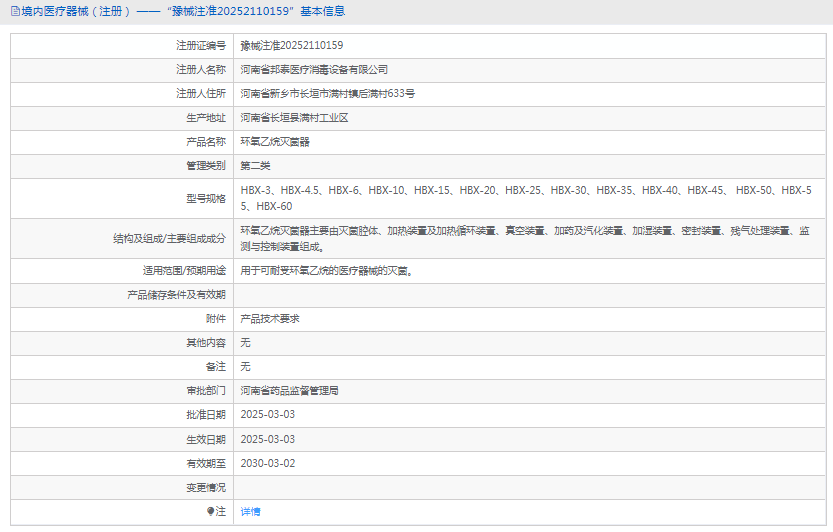Click the 无 value in 备注 row
Screen dimensions: 833x532
coord(245,367)
